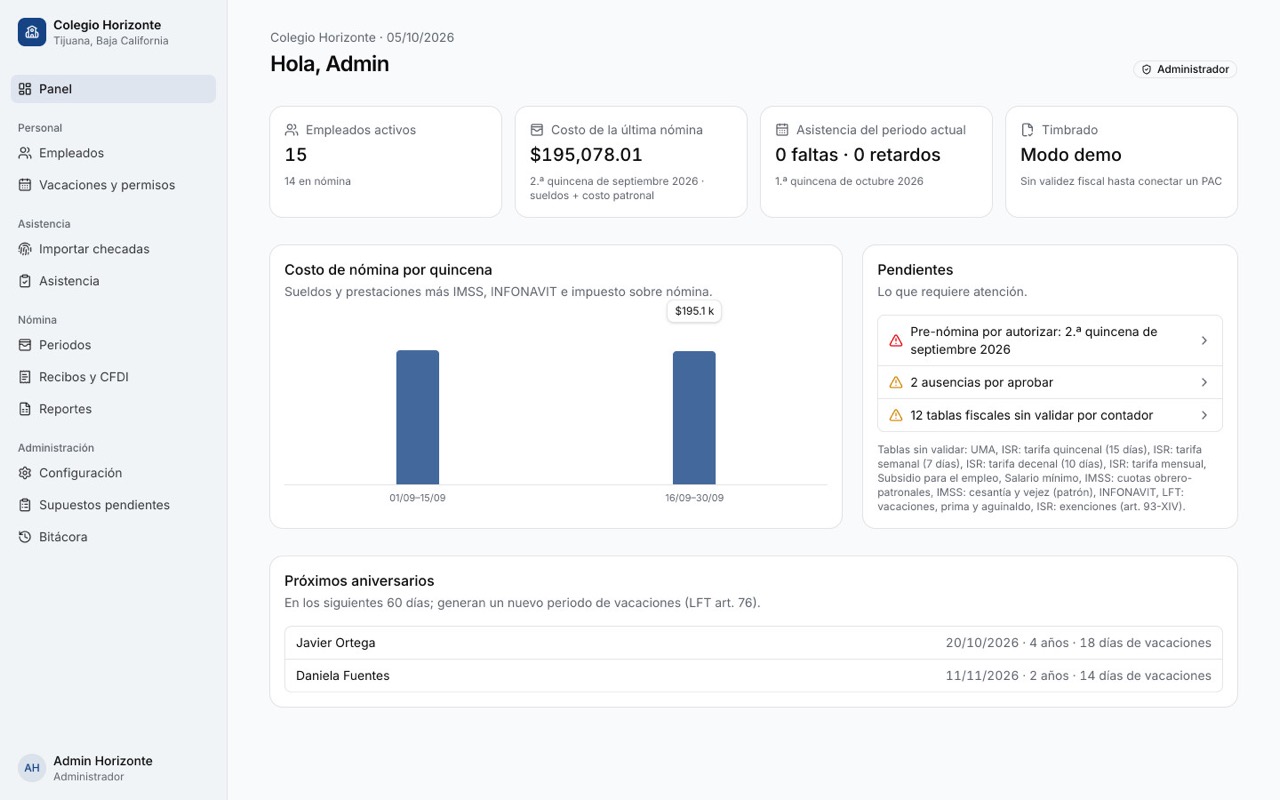Open 2 ausencias por aprobar item
Screen dimensions: 1280x800
coord(1050,382)
